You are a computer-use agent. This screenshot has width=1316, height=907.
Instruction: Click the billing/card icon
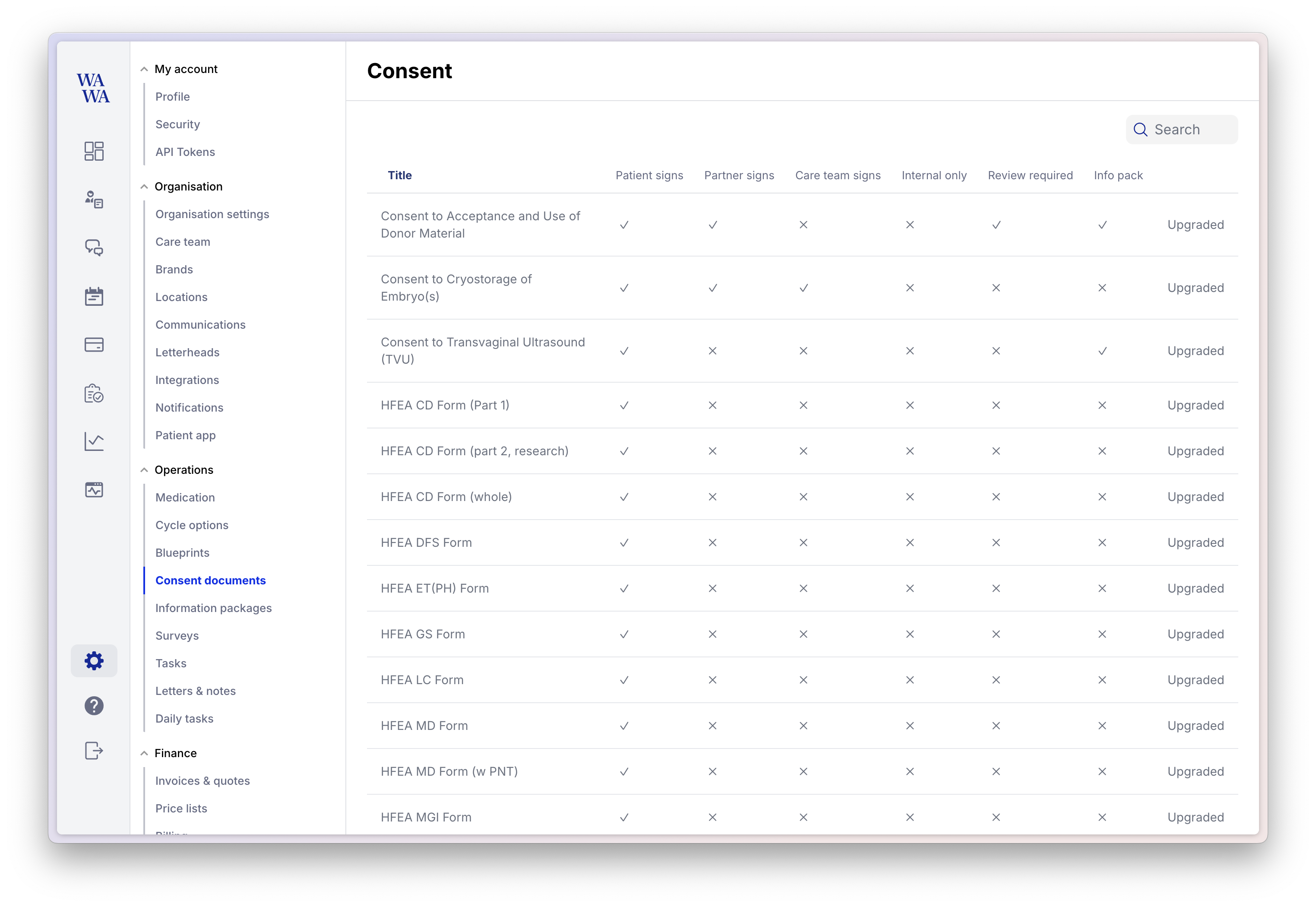coord(94,345)
